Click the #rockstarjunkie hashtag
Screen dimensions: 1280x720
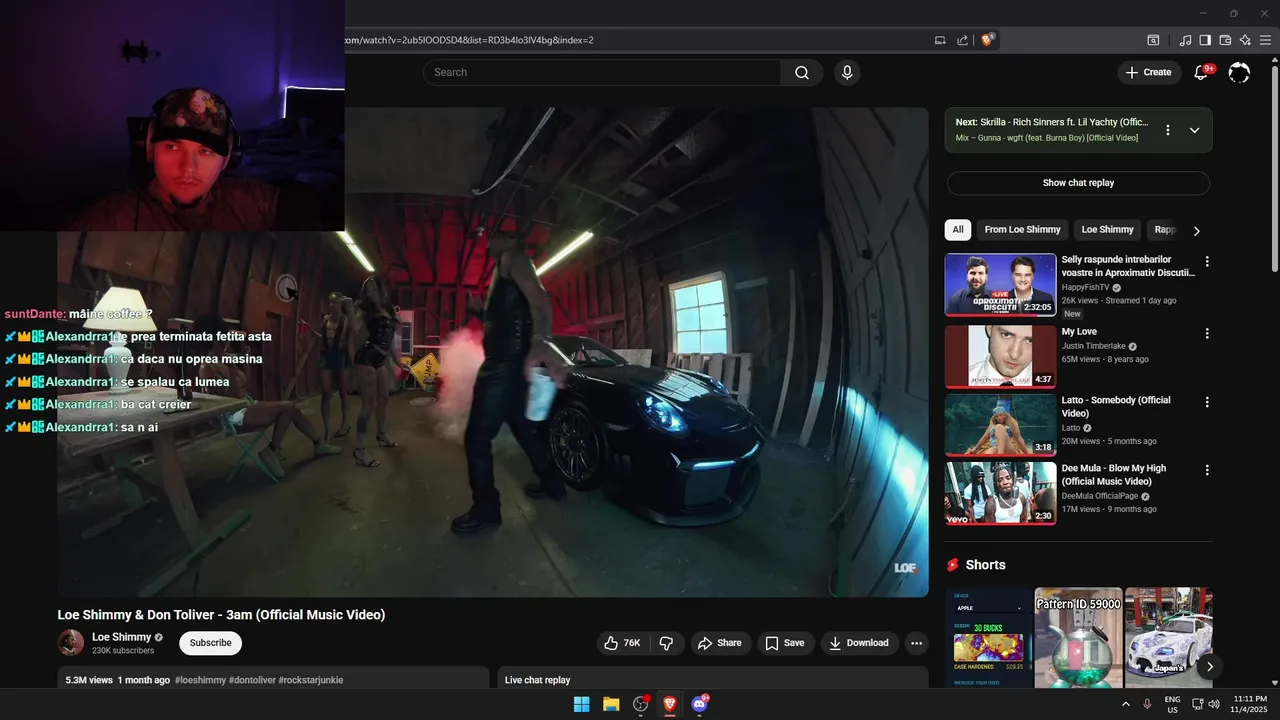pos(311,680)
